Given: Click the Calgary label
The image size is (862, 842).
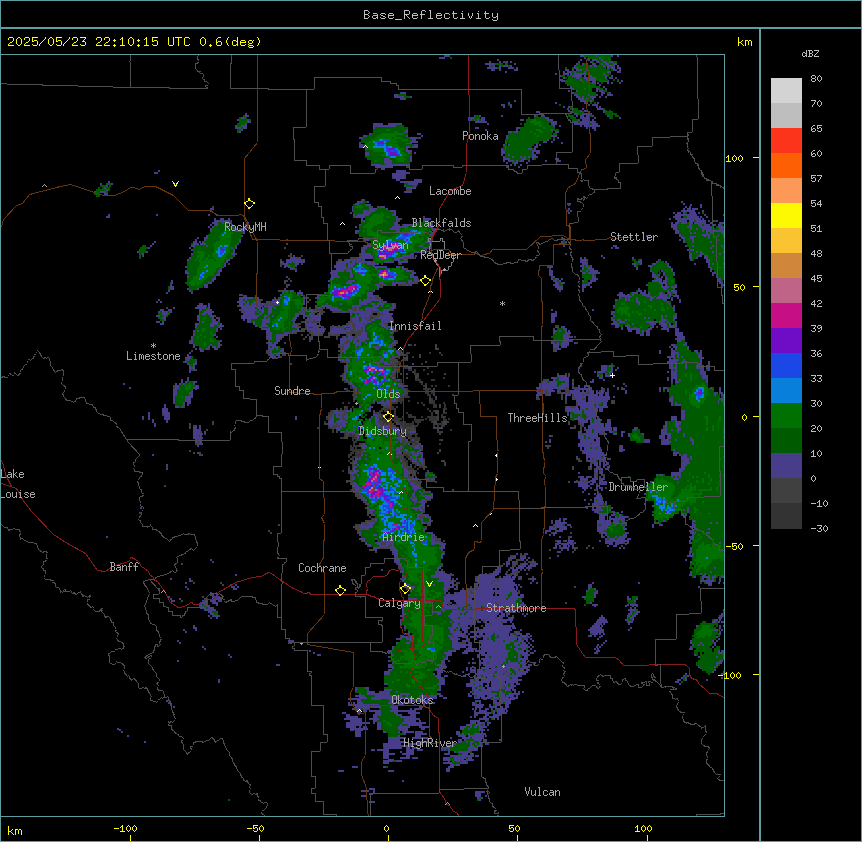Looking at the screenshot, I should (399, 603).
